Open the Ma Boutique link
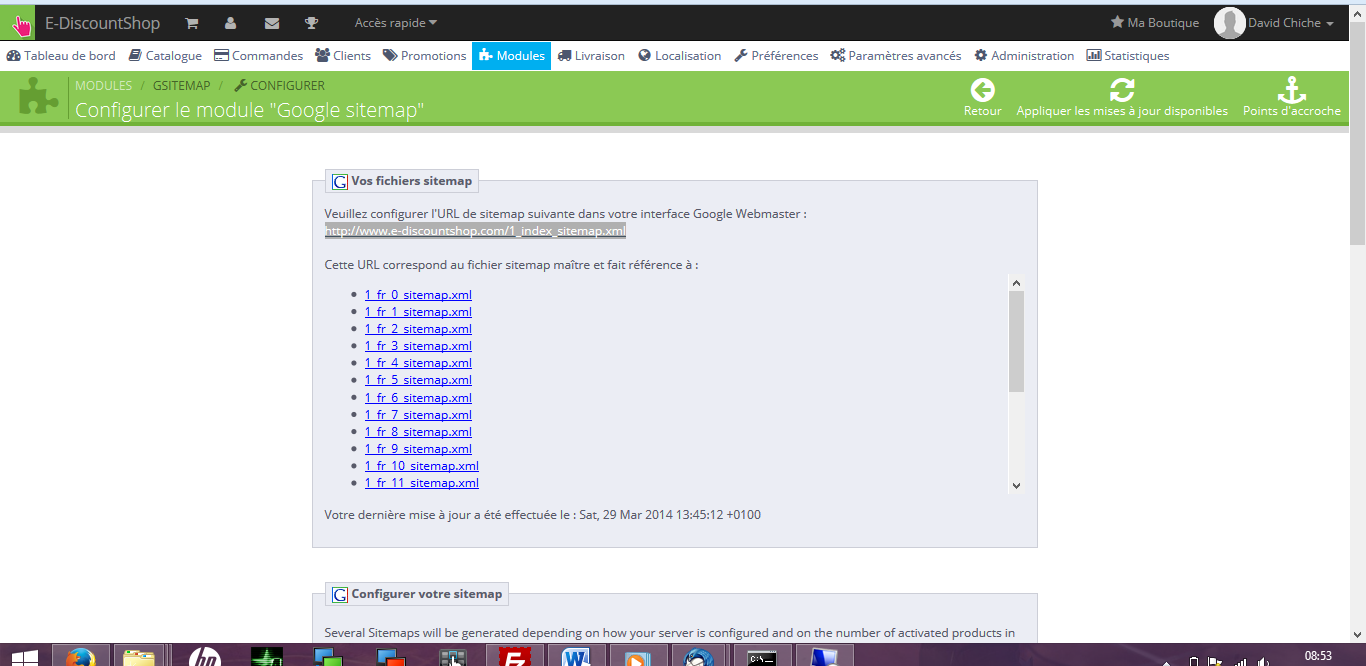The height and width of the screenshot is (666, 1366). (1155, 23)
